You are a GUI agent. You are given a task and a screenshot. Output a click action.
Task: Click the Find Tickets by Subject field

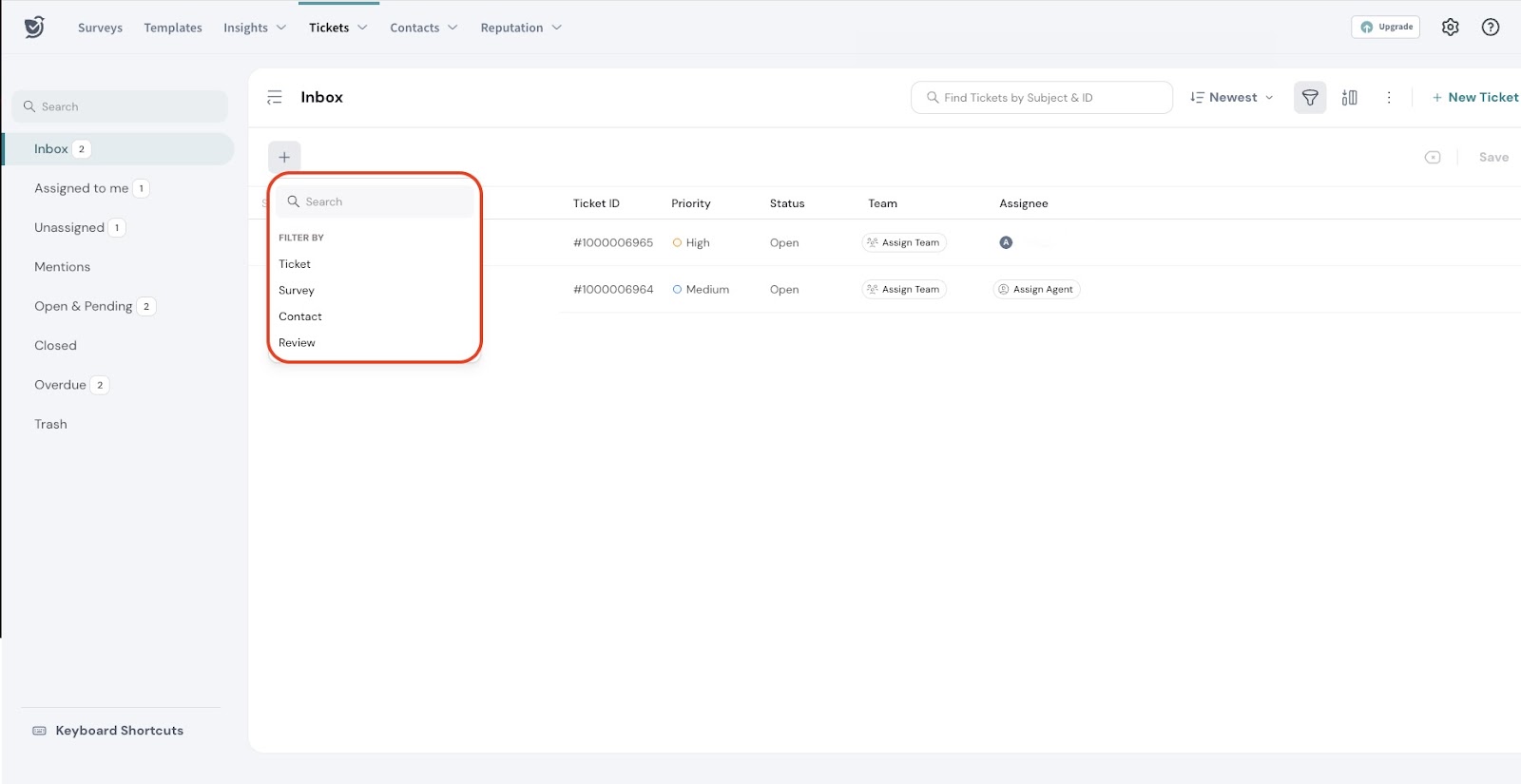(1041, 97)
